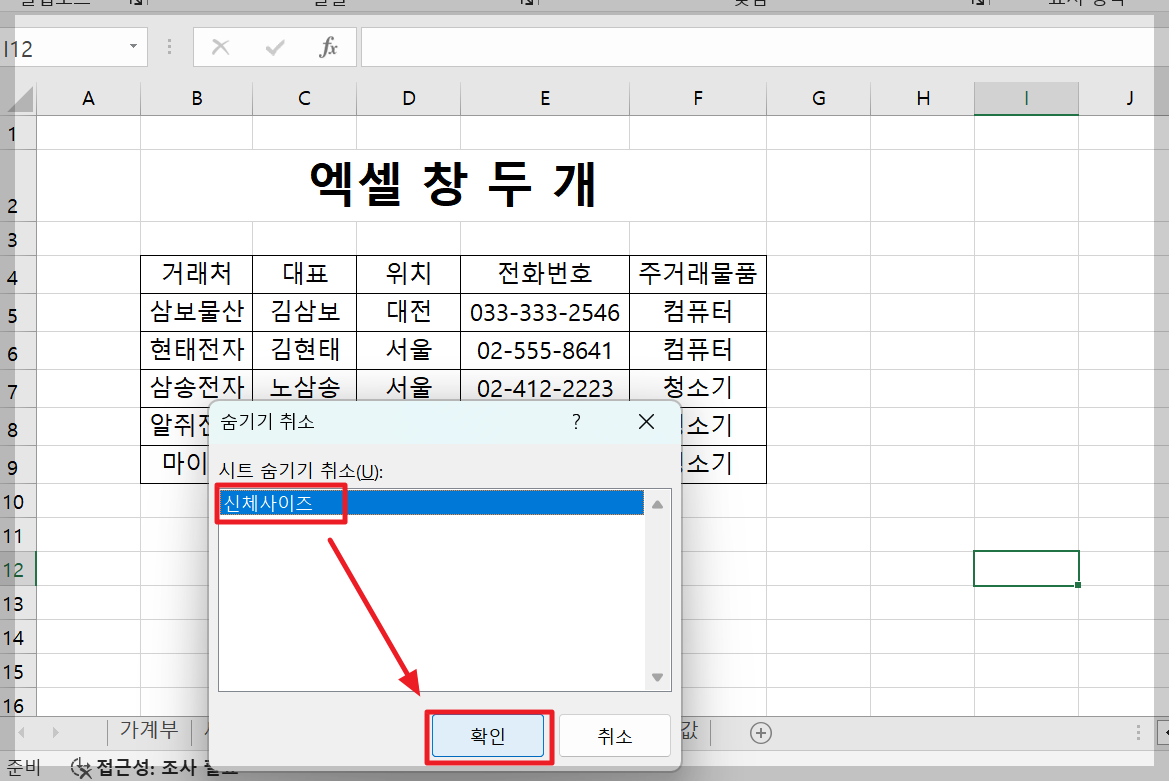Click the help question mark in dialog title bar
The height and width of the screenshot is (781, 1169).
click(x=575, y=422)
